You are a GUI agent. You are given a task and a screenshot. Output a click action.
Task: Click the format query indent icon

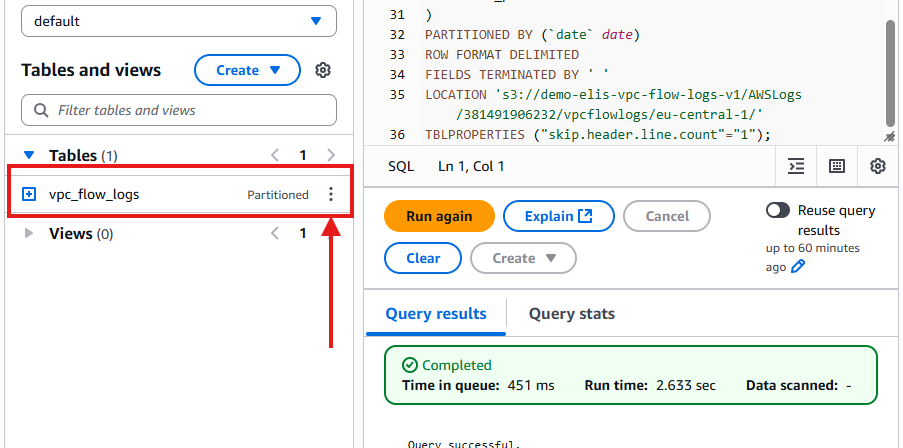pyautogui.click(x=796, y=166)
